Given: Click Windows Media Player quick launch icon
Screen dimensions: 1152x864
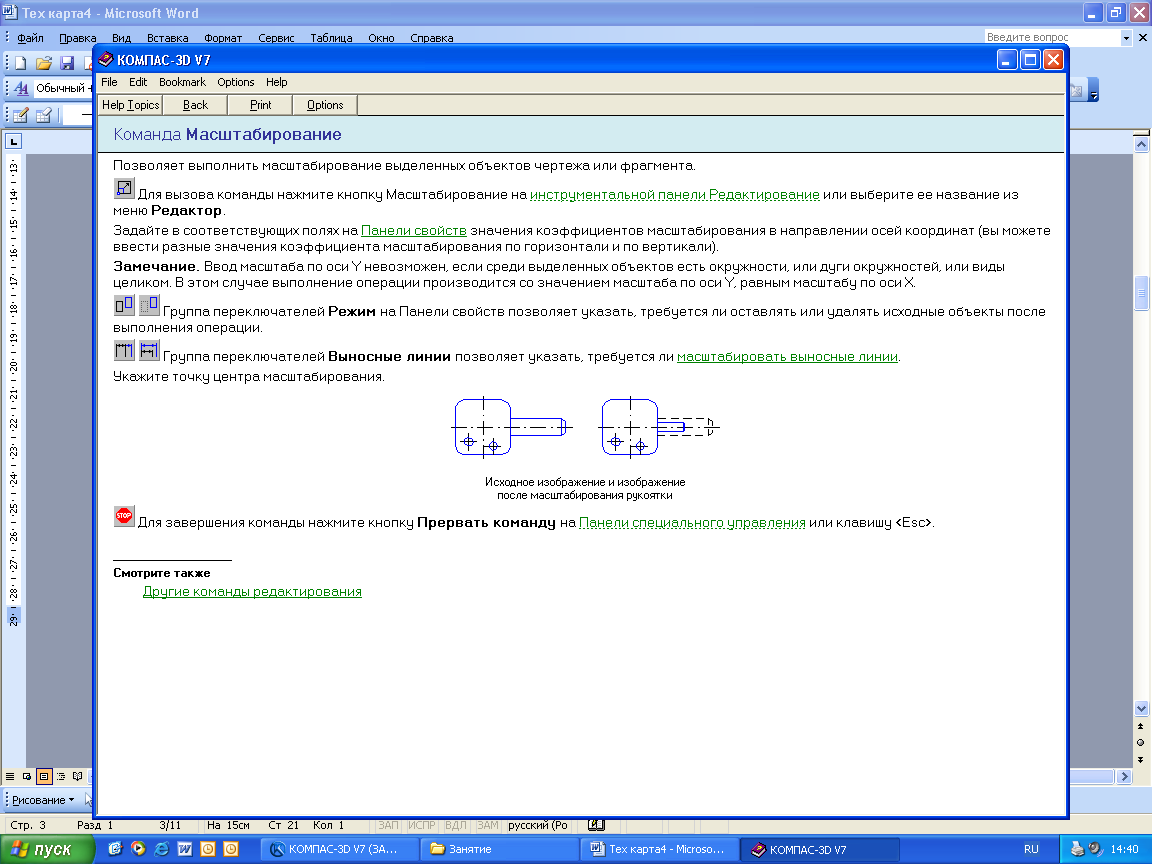Looking at the screenshot, I should (137, 849).
